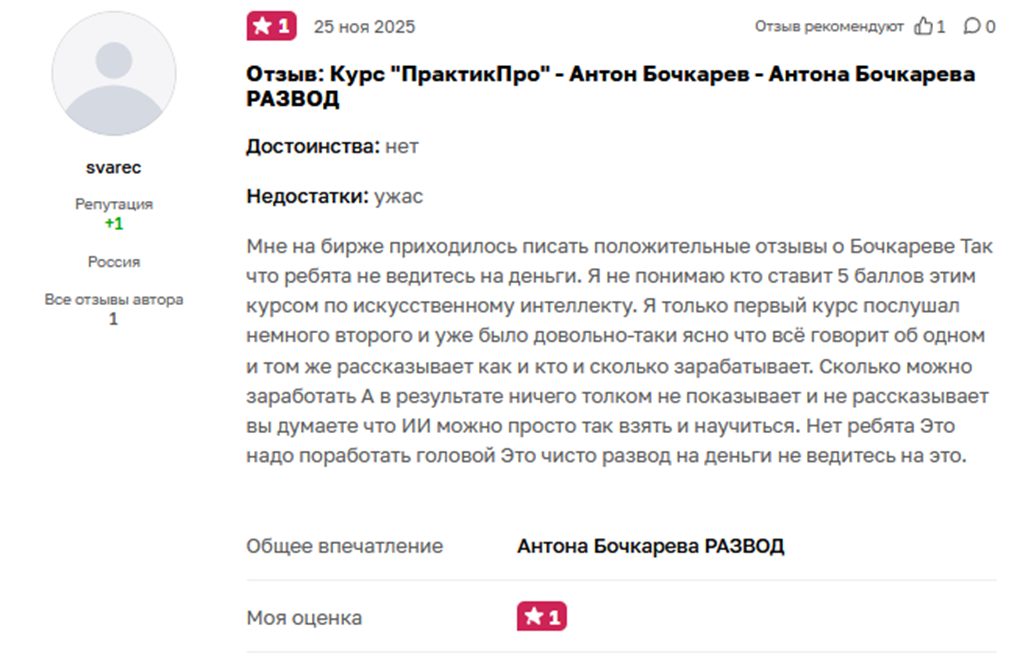The image size is (1034, 659).
Task: Click the Россия country label
Action: pos(114,262)
